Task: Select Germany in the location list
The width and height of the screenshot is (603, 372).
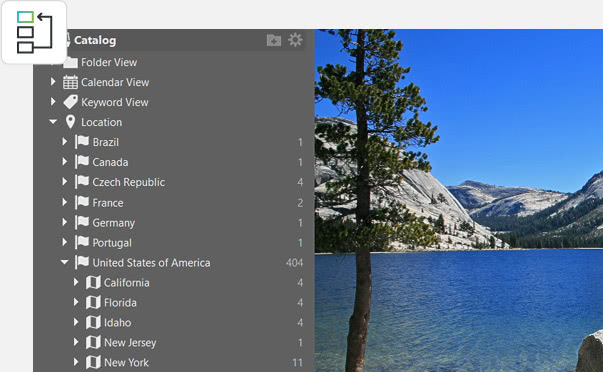Action: 114,223
